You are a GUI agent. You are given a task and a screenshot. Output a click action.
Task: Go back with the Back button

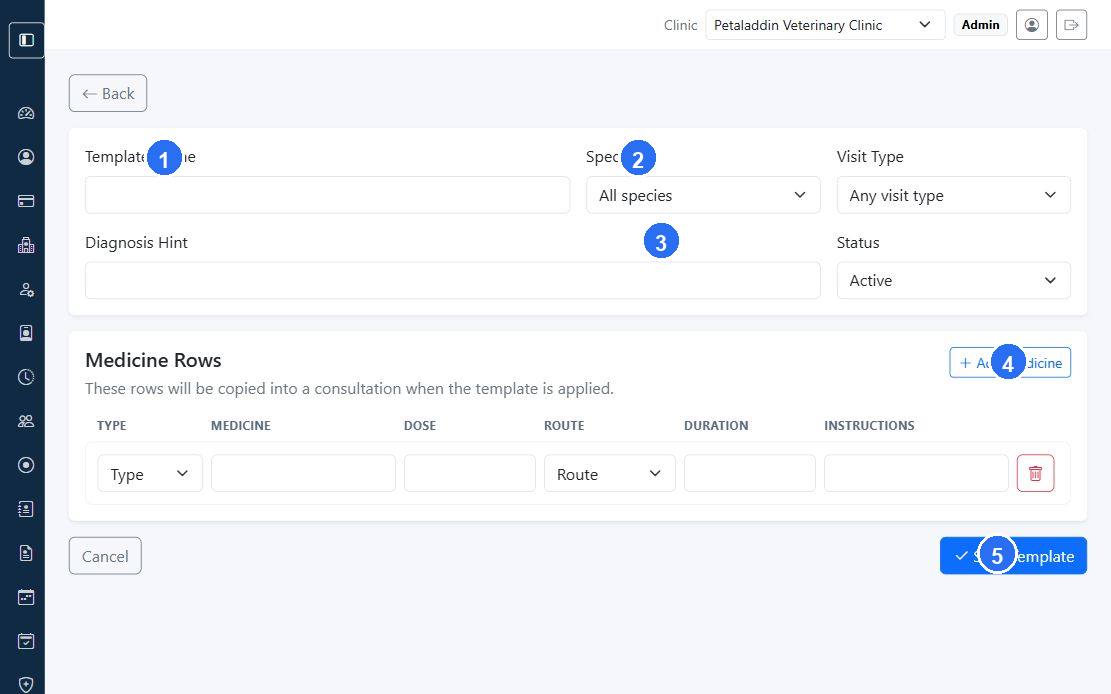coord(108,93)
